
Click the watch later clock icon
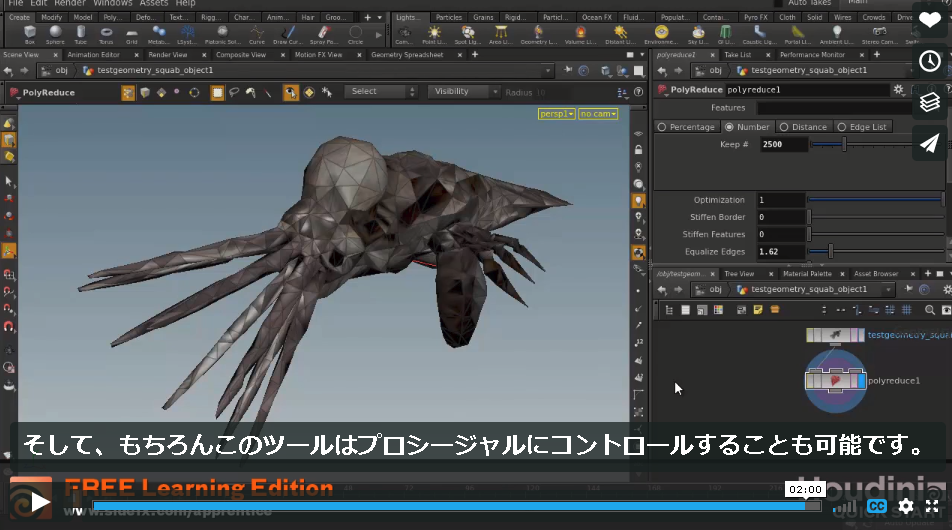(930, 61)
